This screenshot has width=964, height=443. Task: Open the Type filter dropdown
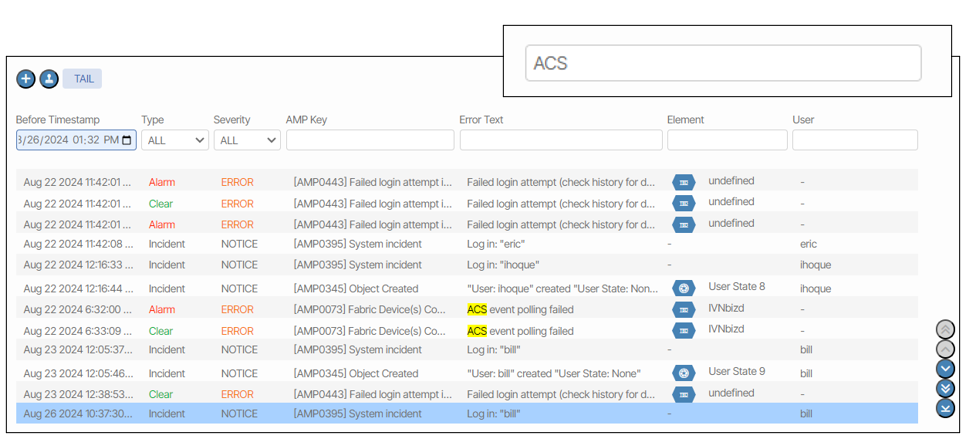click(x=175, y=140)
